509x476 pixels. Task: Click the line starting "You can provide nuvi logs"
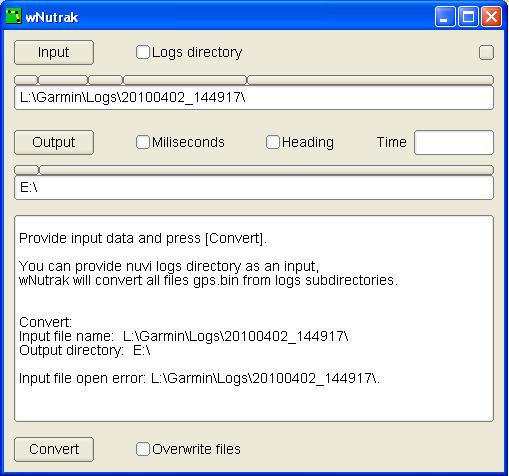[169, 266]
